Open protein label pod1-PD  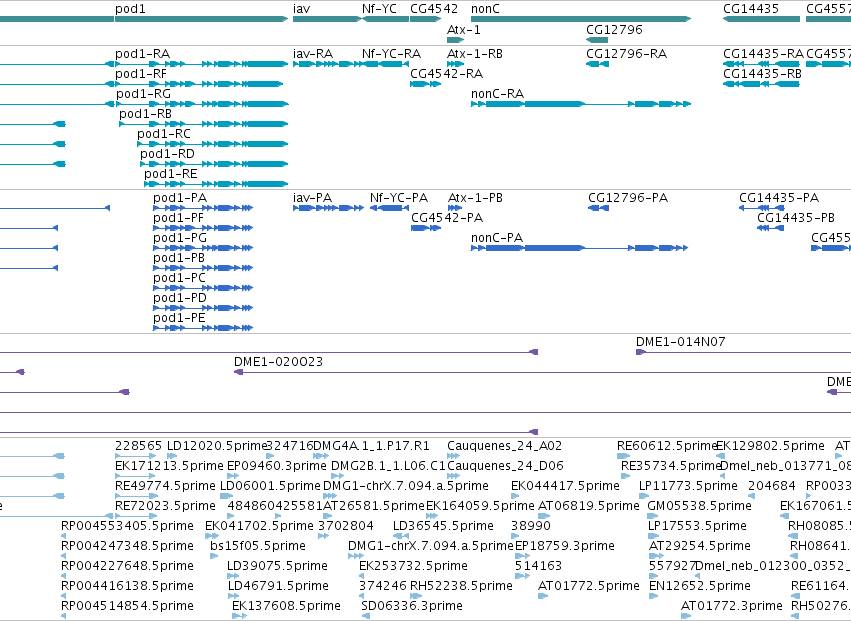180,299
